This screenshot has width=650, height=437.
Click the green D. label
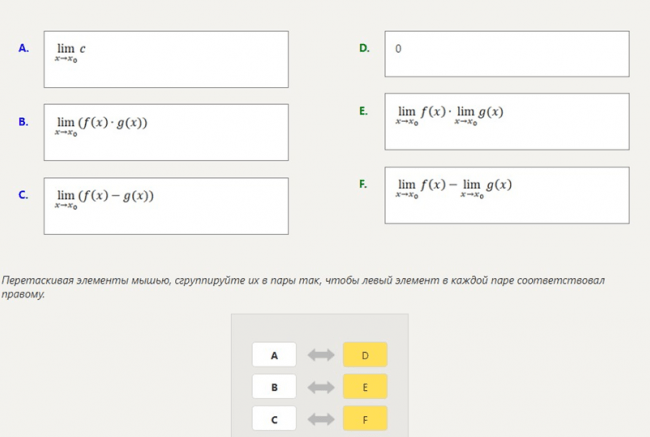(x=364, y=48)
